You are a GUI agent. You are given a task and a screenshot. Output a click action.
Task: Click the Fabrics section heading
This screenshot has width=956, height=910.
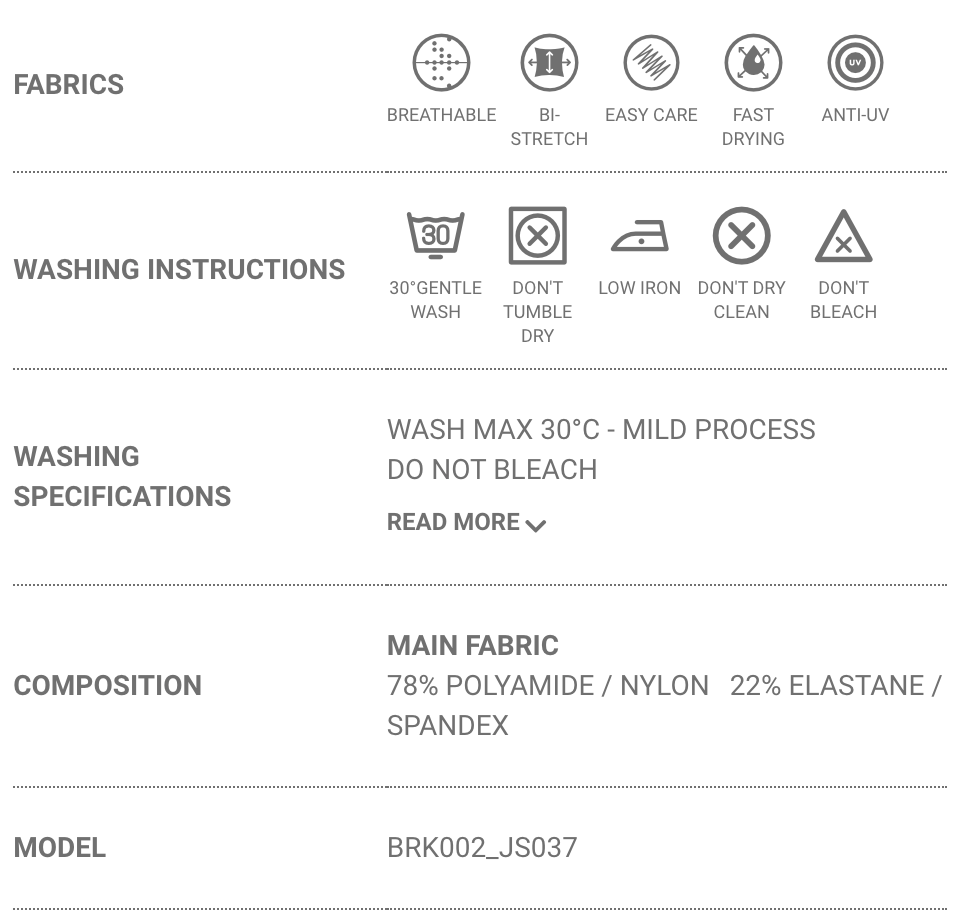69,84
